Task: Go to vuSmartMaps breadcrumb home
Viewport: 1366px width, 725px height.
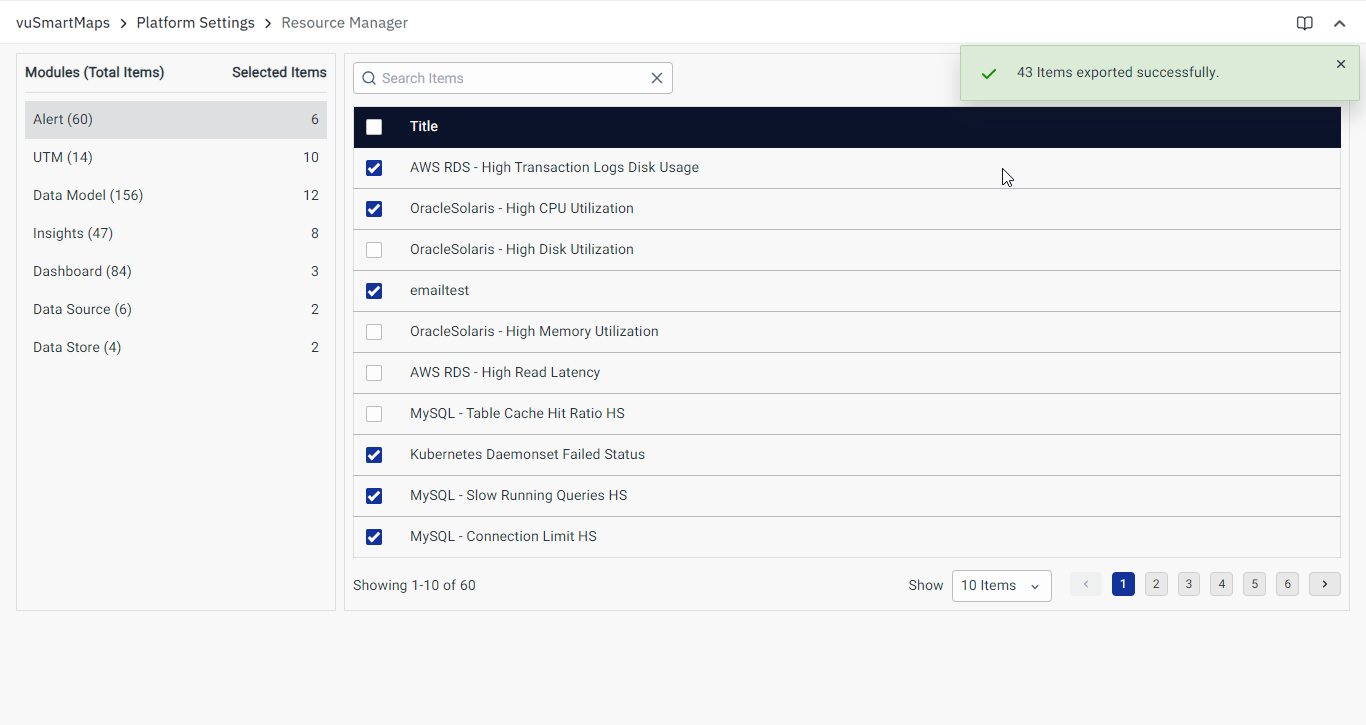Action: [x=63, y=23]
